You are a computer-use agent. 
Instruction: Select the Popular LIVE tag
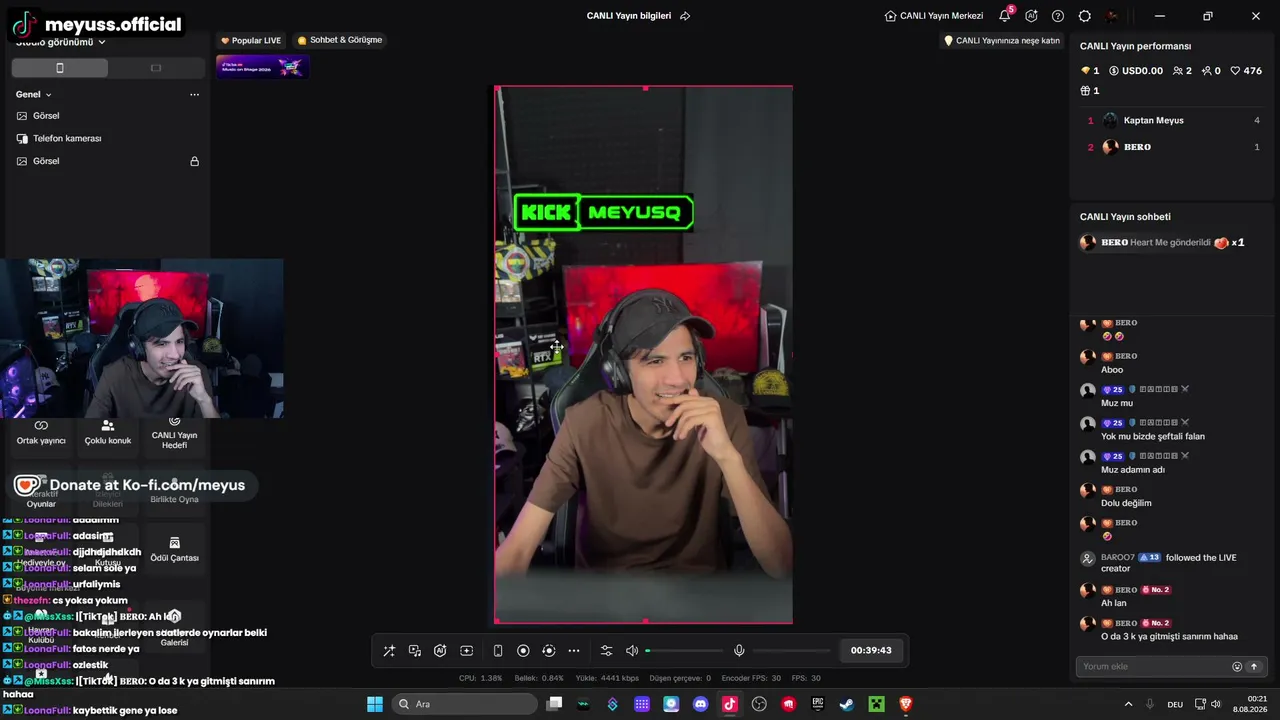pyautogui.click(x=251, y=40)
